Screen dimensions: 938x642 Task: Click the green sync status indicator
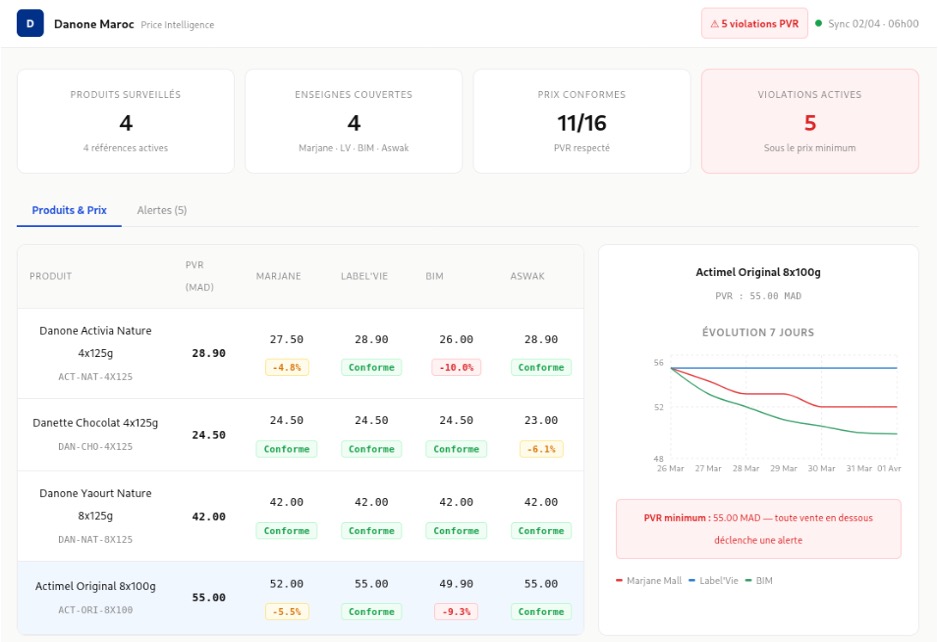pyautogui.click(x=818, y=24)
